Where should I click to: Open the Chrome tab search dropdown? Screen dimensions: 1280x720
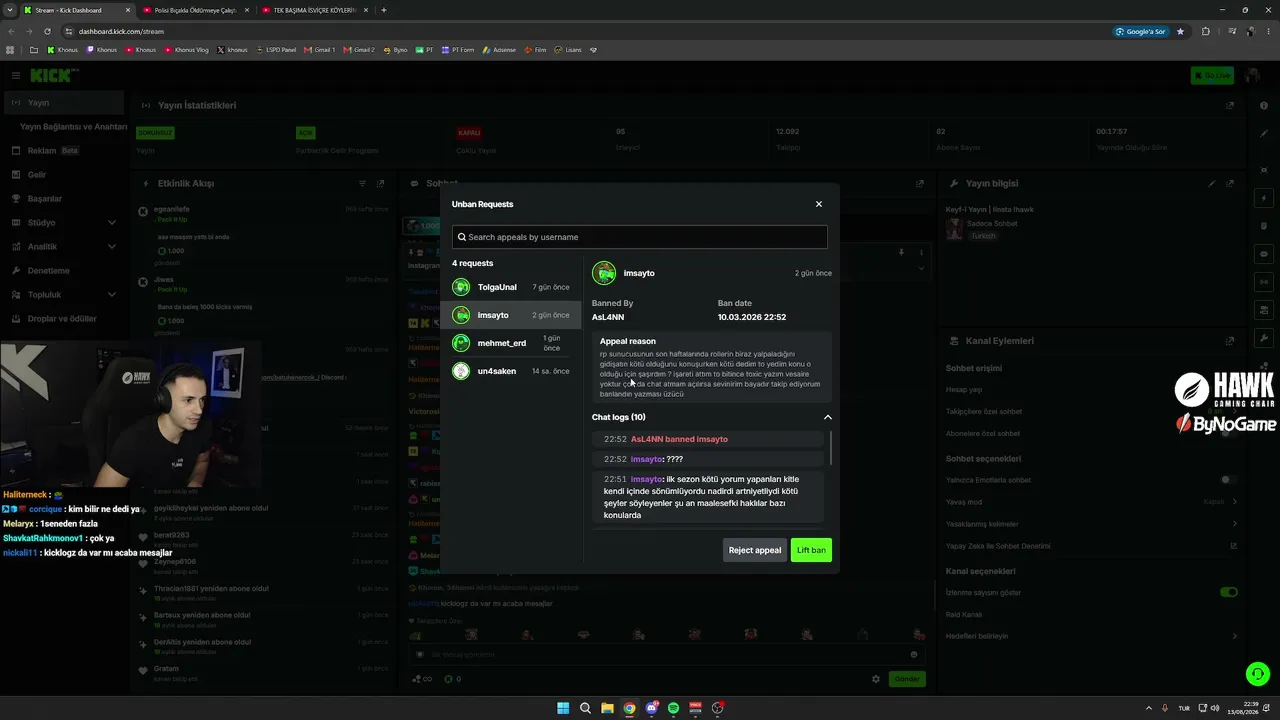tap(11, 10)
